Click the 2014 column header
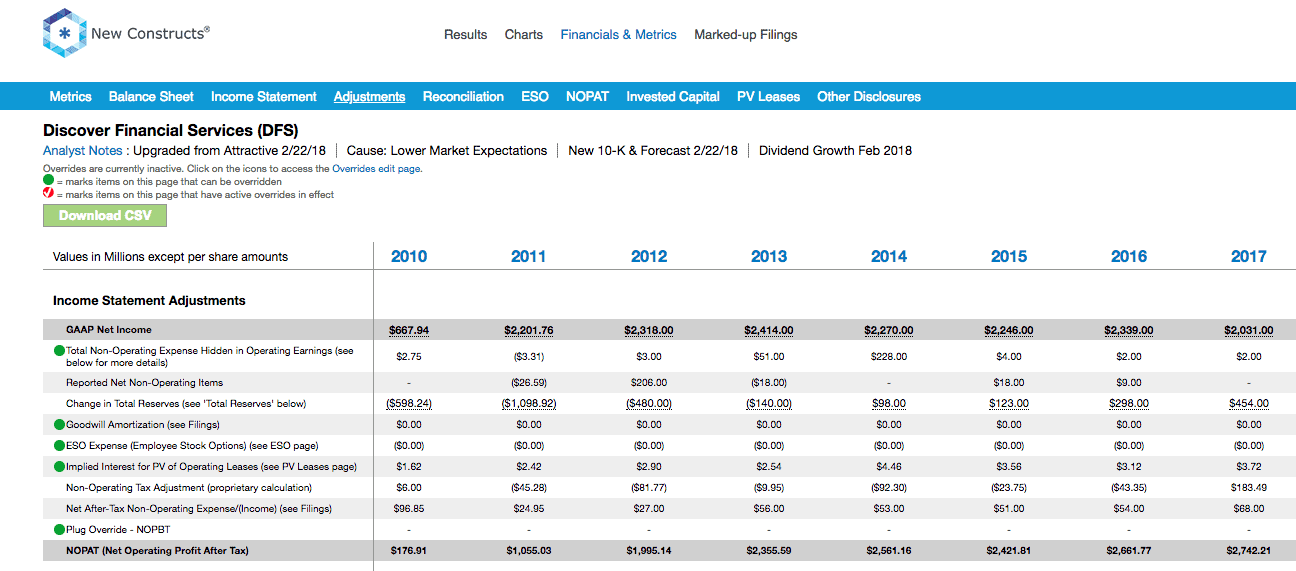1296x571 pixels. point(889,257)
